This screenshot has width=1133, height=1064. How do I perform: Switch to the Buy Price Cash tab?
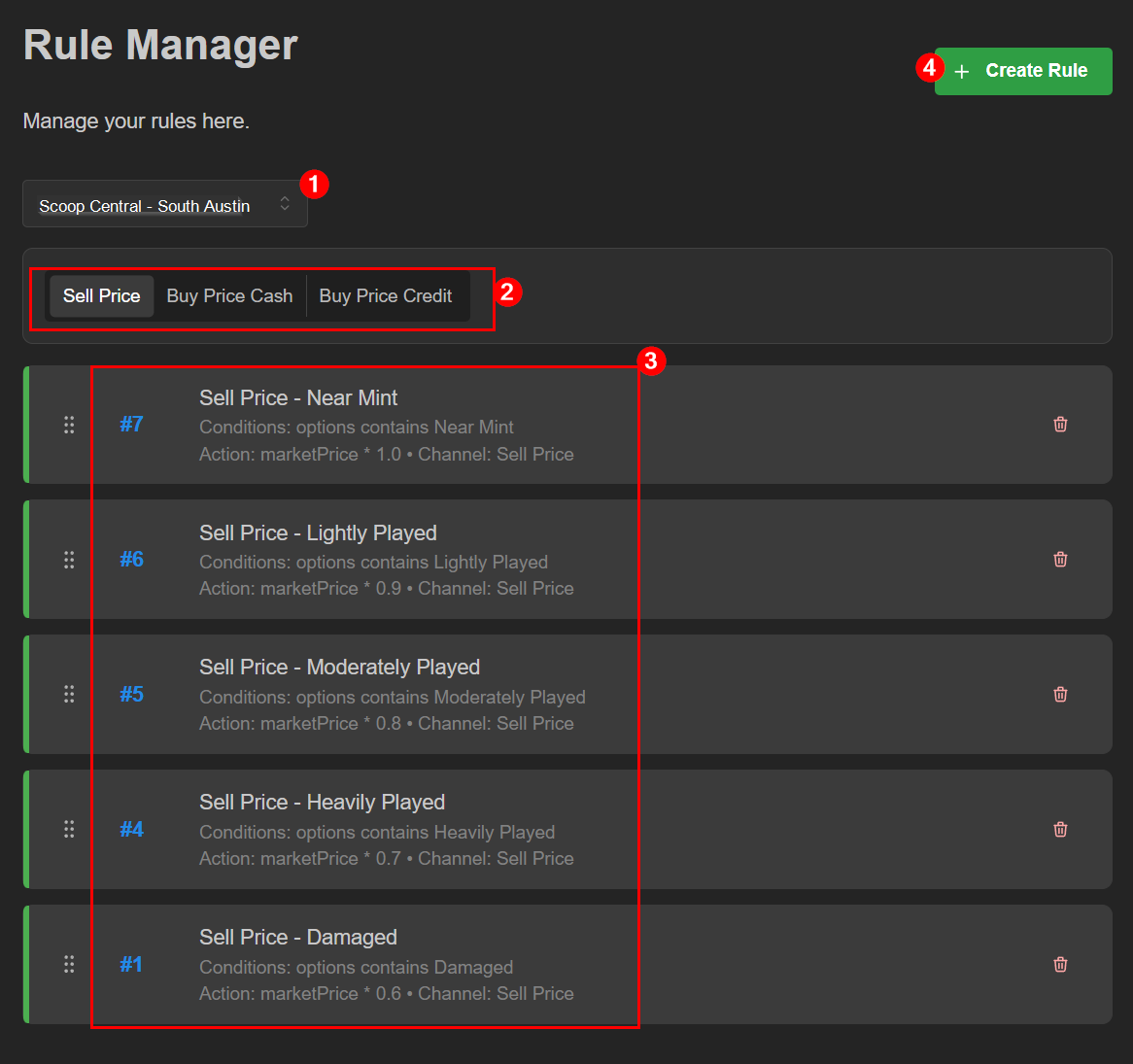click(229, 296)
